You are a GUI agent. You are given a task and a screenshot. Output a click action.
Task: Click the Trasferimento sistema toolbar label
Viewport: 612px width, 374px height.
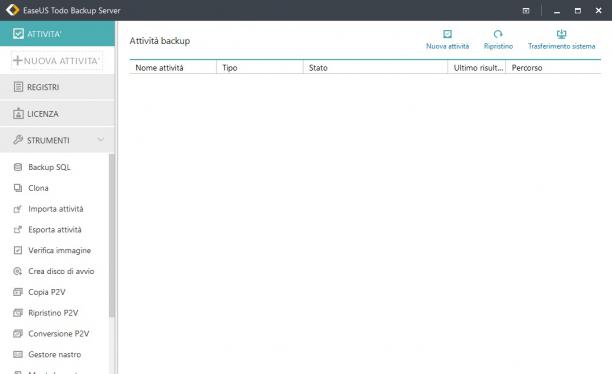pyautogui.click(x=561, y=46)
